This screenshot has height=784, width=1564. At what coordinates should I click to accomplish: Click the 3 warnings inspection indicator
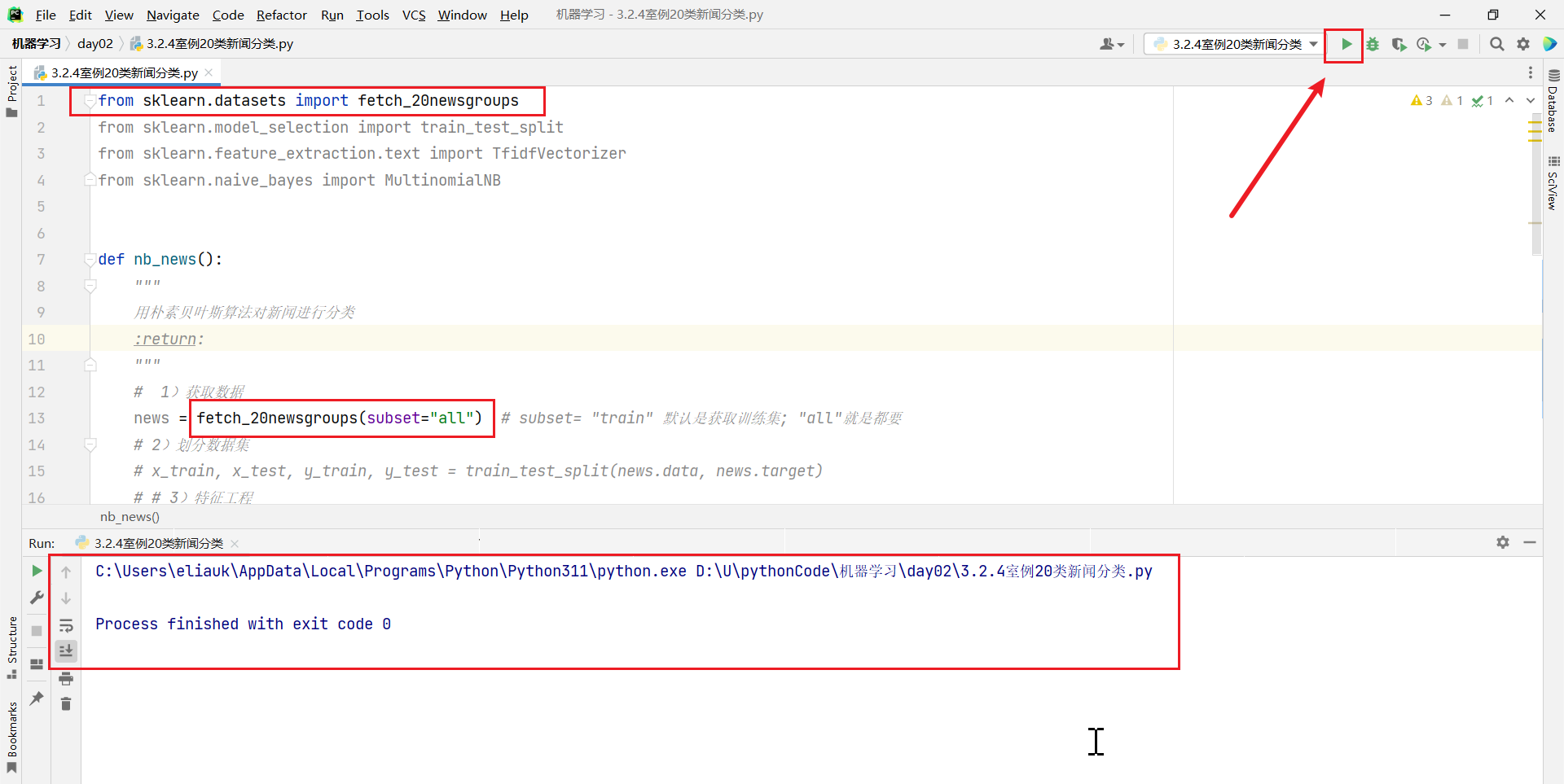point(1421,100)
